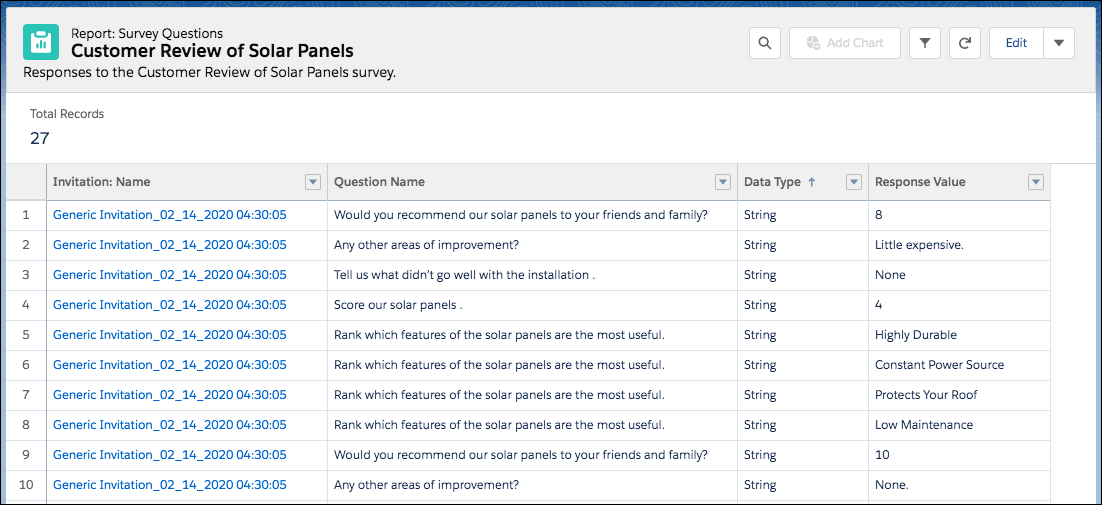Click 'Any other areas of improvement?' in row 2
The image size is (1102, 505).
(x=533, y=245)
